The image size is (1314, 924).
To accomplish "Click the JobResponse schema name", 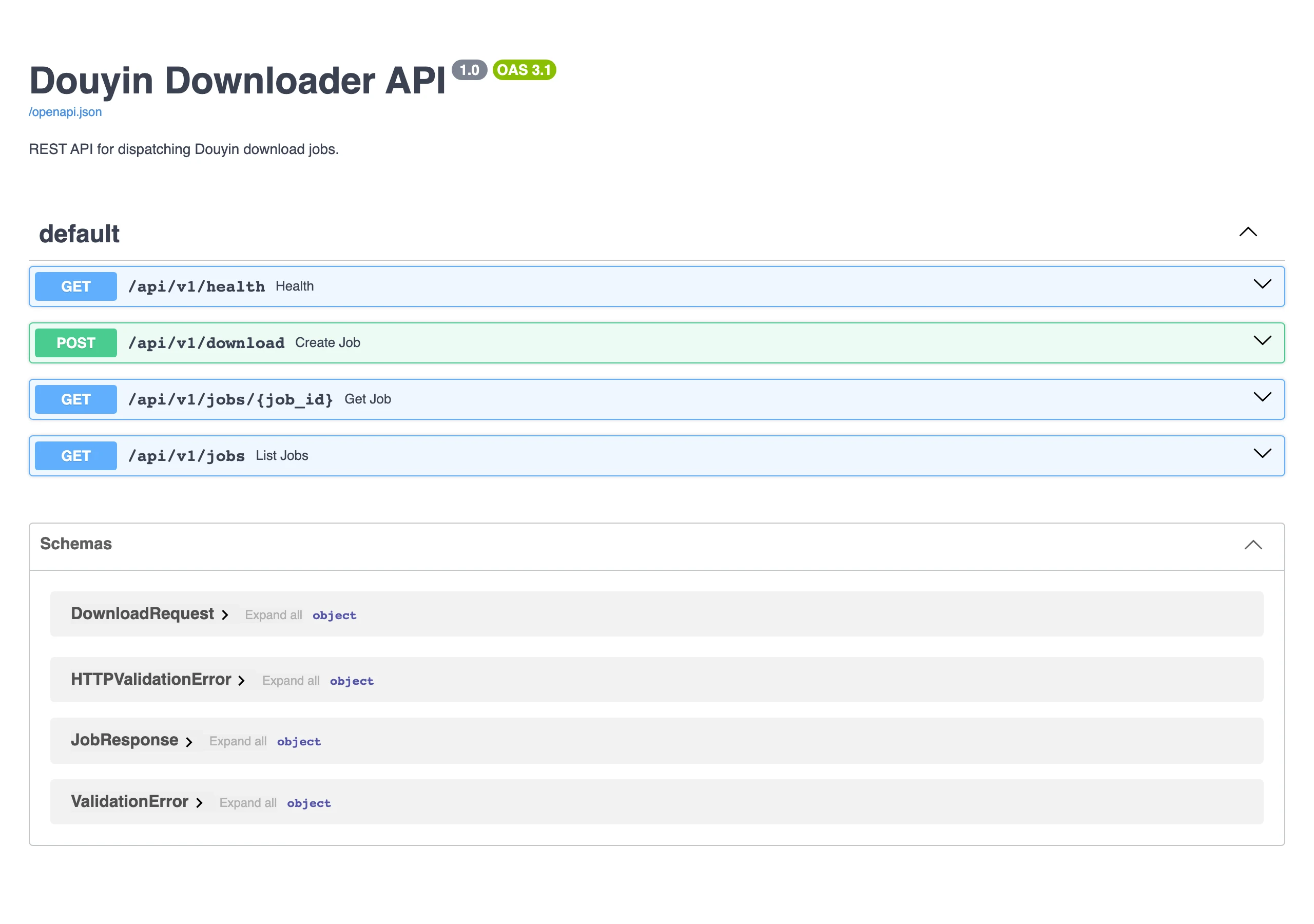I will pos(125,740).
